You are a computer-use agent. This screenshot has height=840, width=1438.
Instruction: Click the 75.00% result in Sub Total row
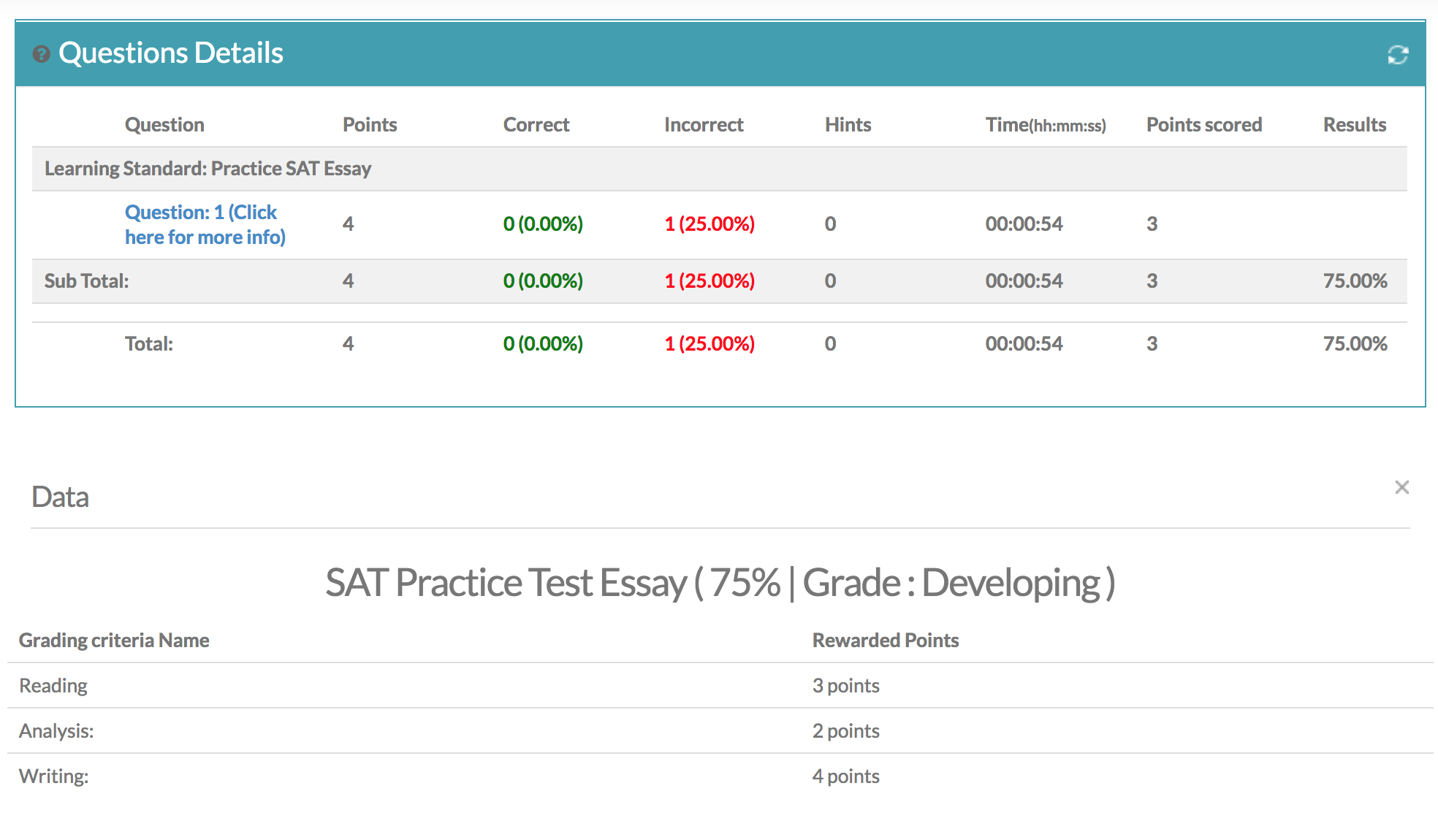1355,281
